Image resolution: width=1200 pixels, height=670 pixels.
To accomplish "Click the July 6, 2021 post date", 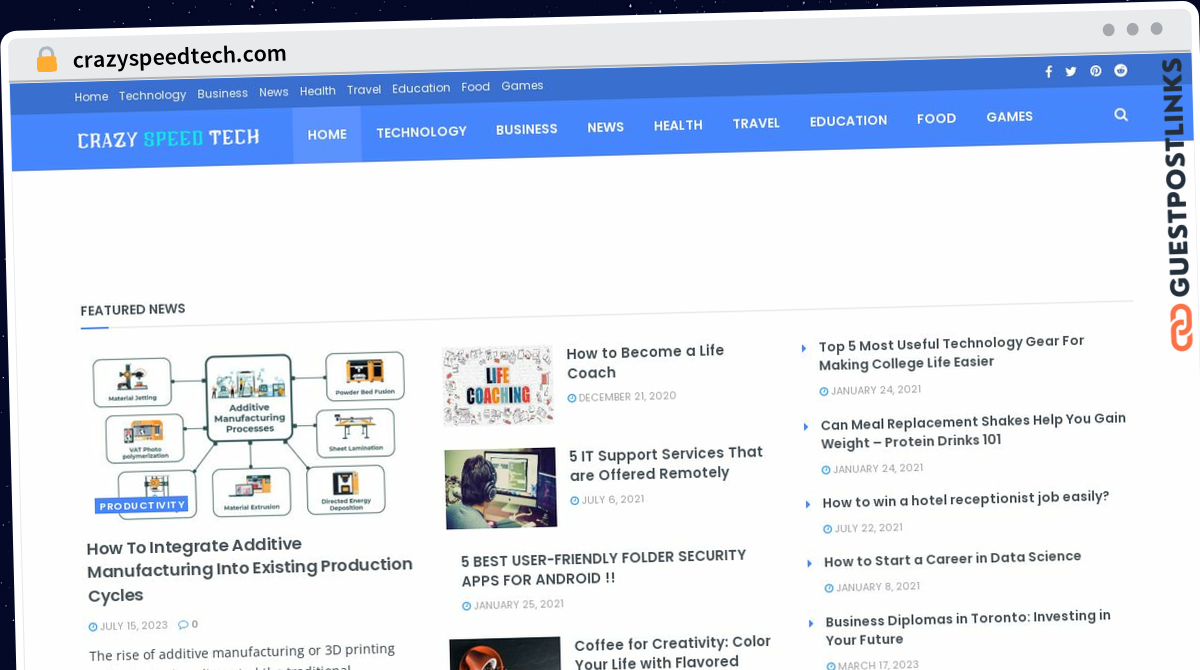I will point(612,499).
